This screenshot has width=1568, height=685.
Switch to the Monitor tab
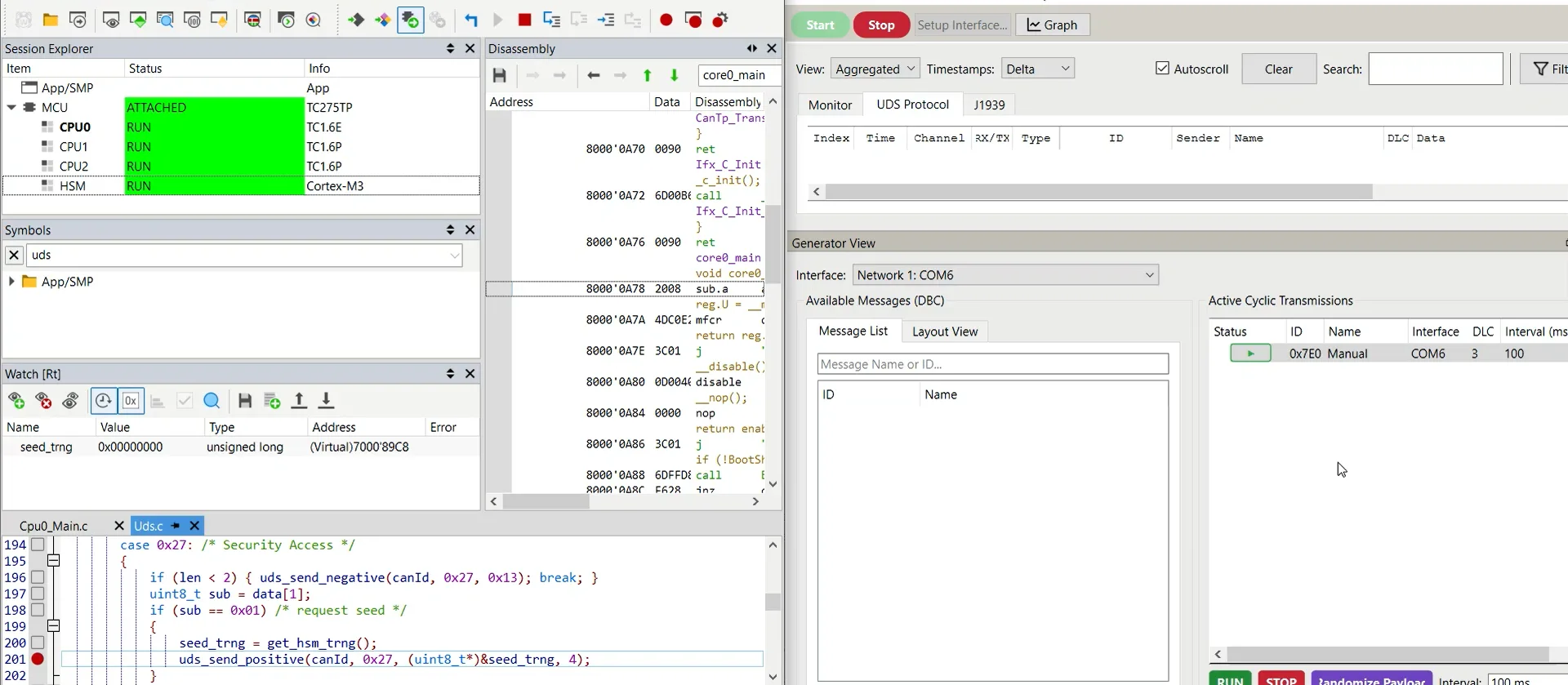click(x=830, y=105)
